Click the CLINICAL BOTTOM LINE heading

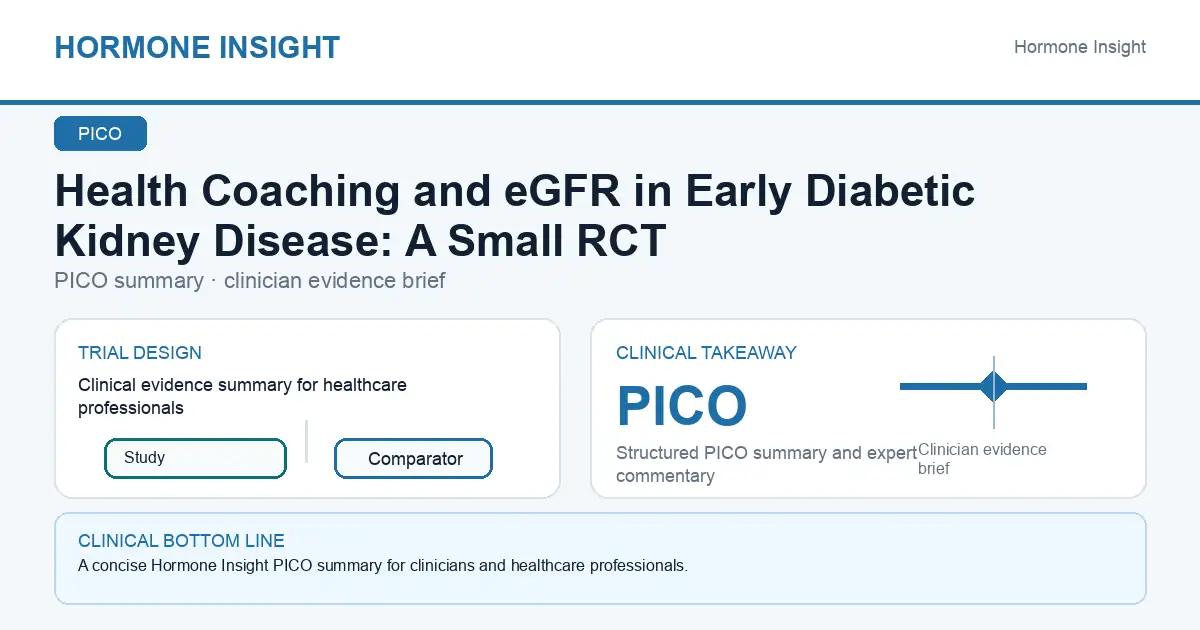pyautogui.click(x=181, y=541)
